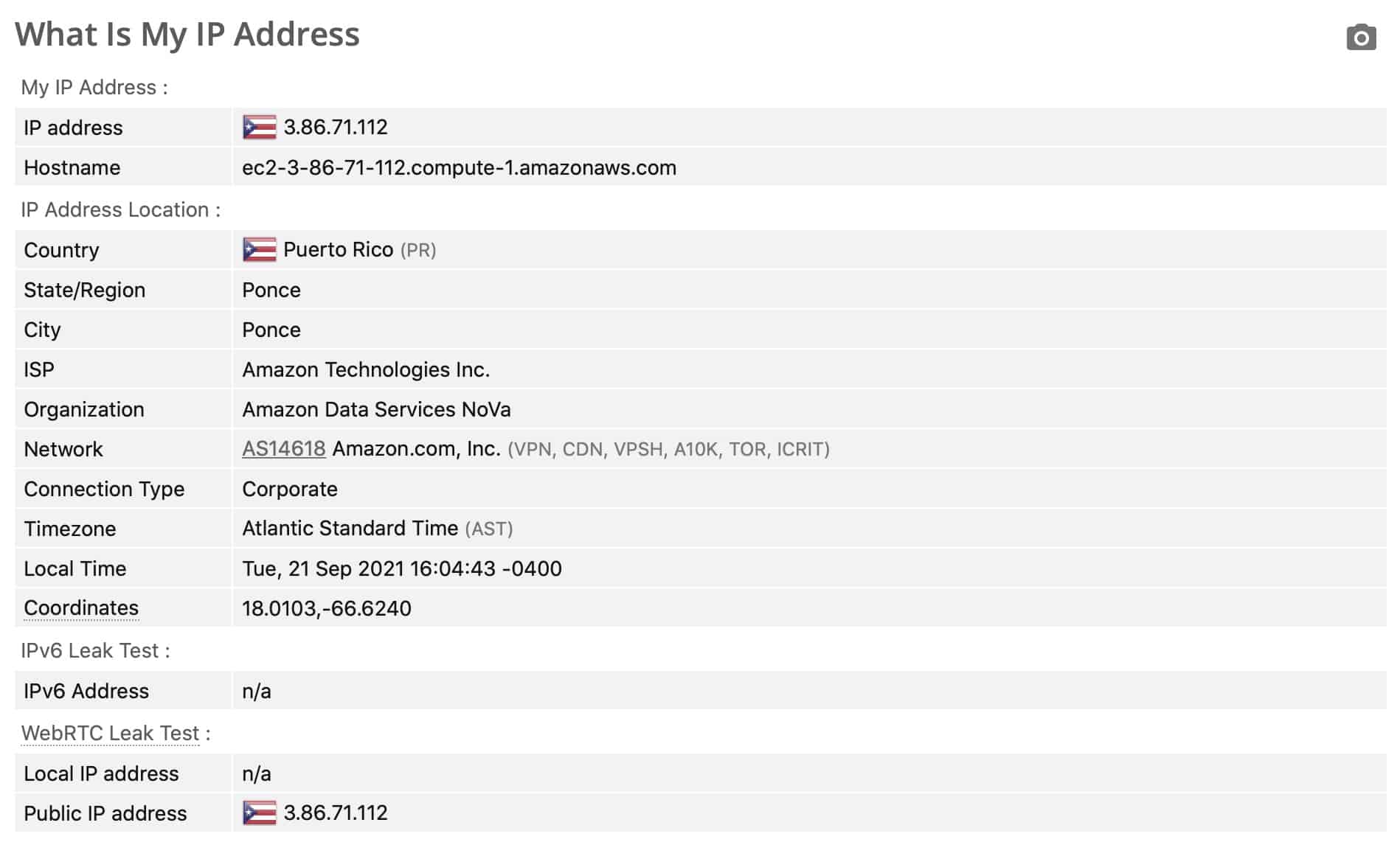
Task: Click the WebRTC Leak Test heading link
Action: point(110,733)
